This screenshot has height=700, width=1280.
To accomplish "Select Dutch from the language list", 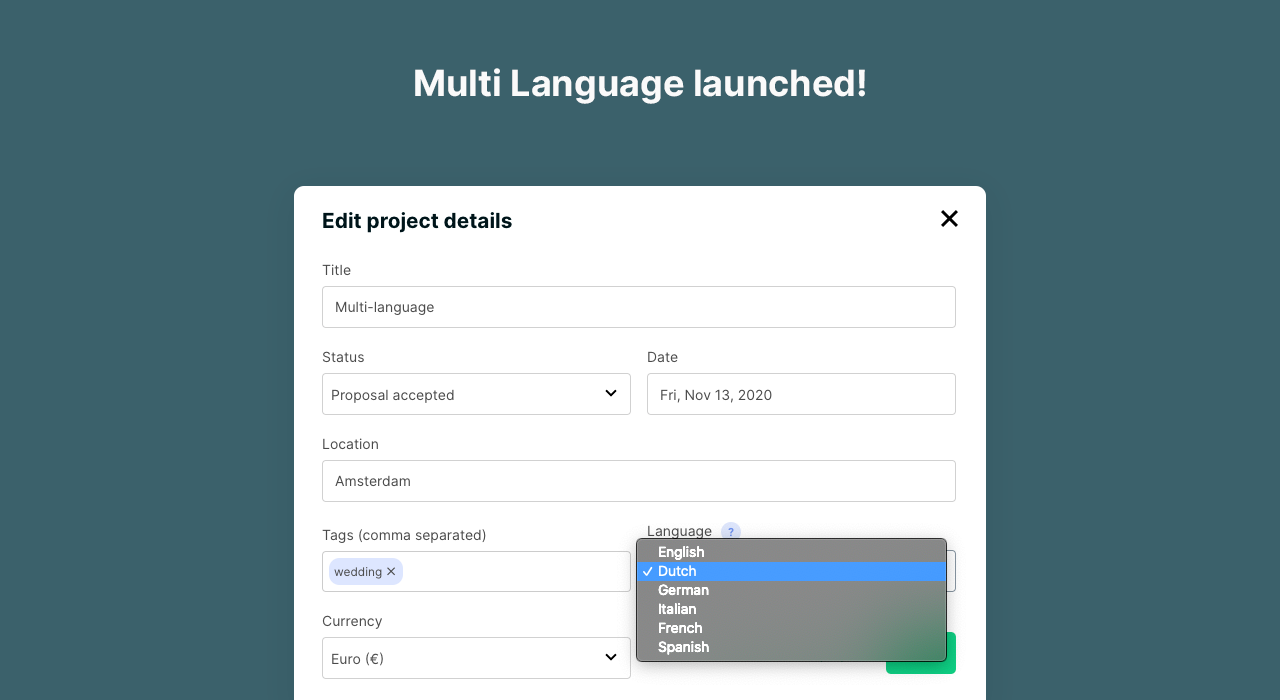I will [x=791, y=571].
